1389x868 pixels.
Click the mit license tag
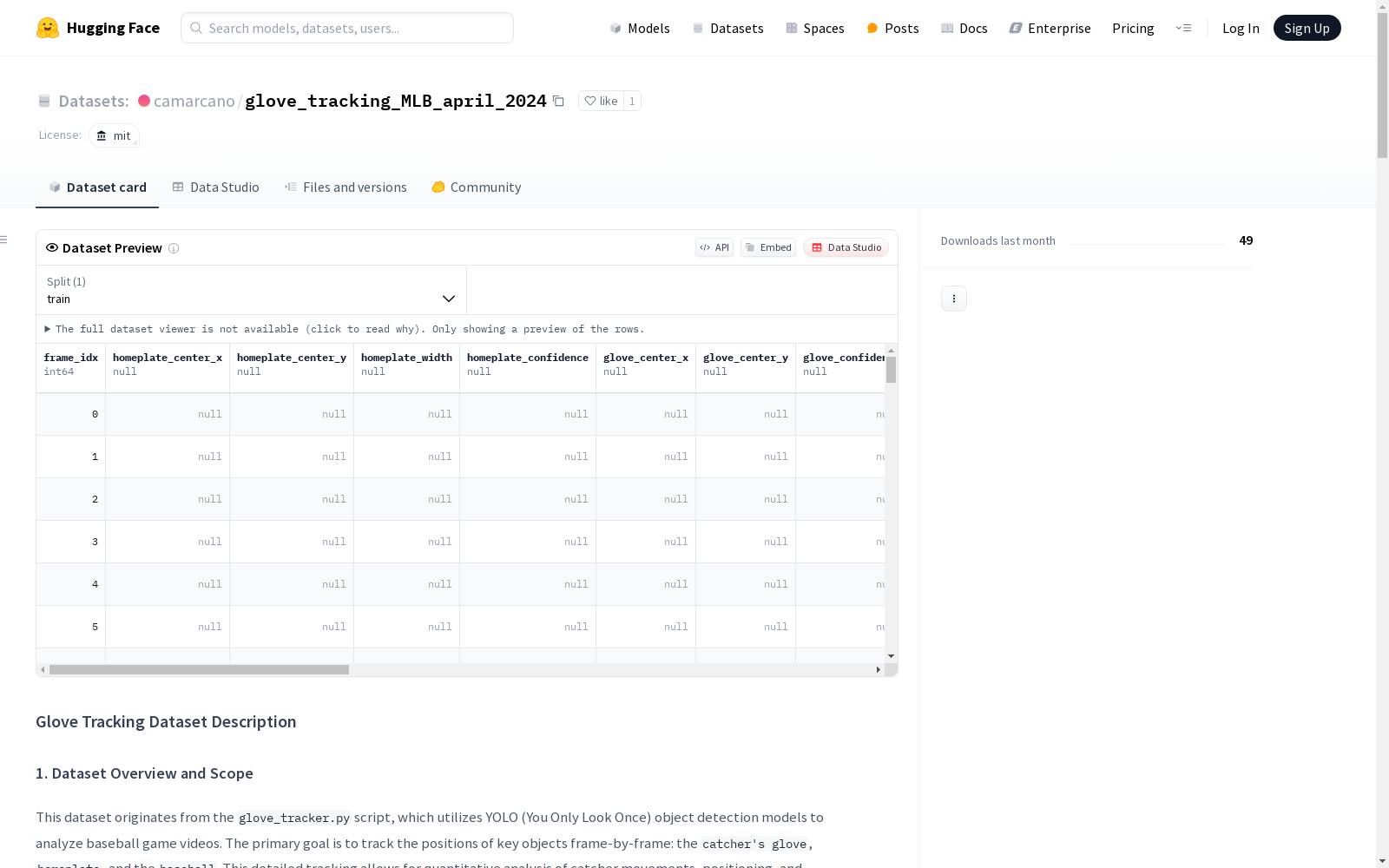pyautogui.click(x=114, y=135)
